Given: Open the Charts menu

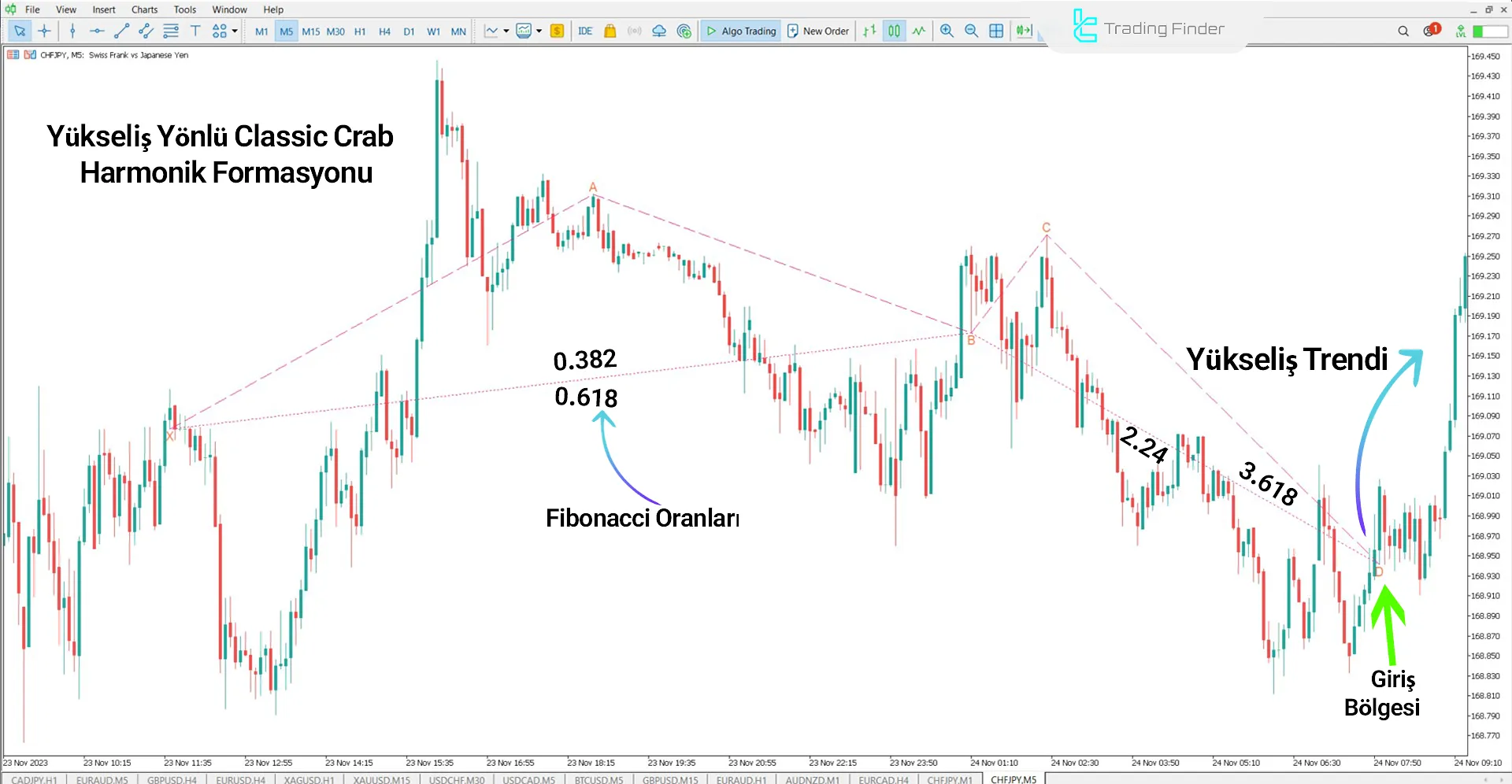Looking at the screenshot, I should tap(144, 9).
